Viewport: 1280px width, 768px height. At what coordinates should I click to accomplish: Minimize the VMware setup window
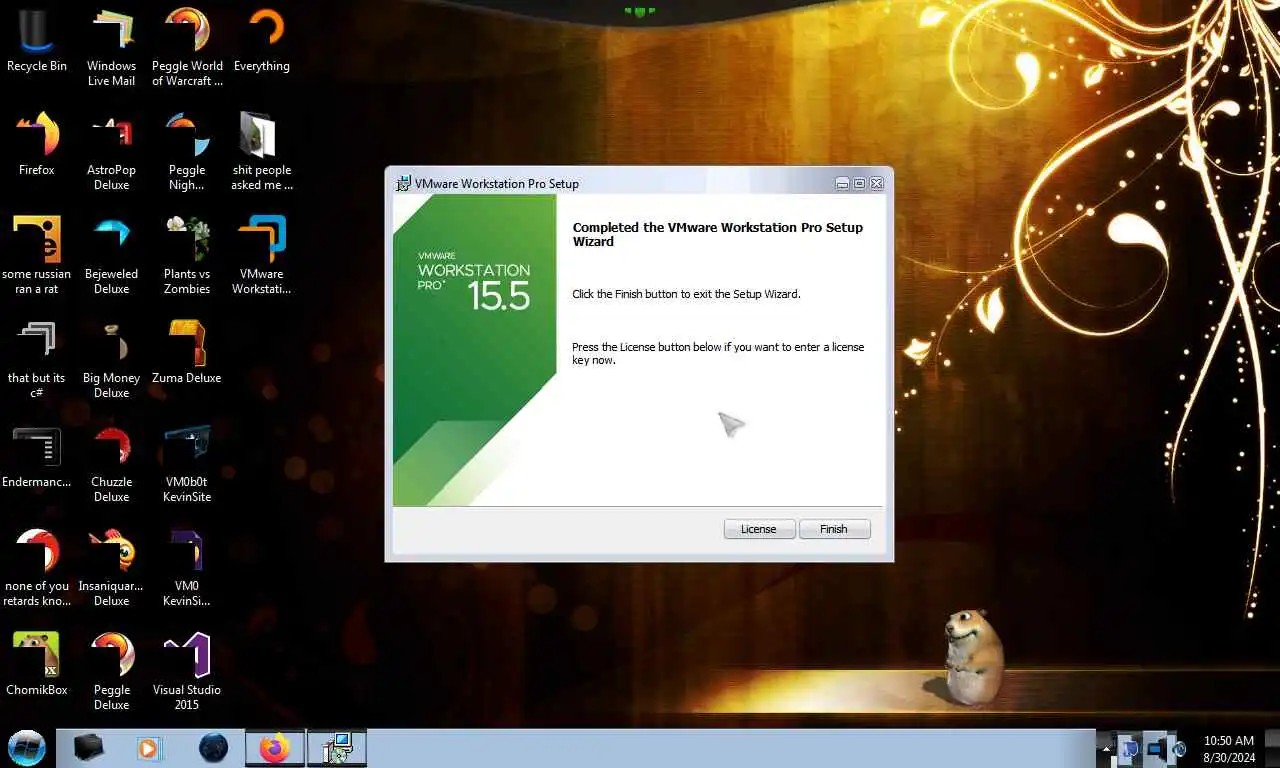pos(842,183)
